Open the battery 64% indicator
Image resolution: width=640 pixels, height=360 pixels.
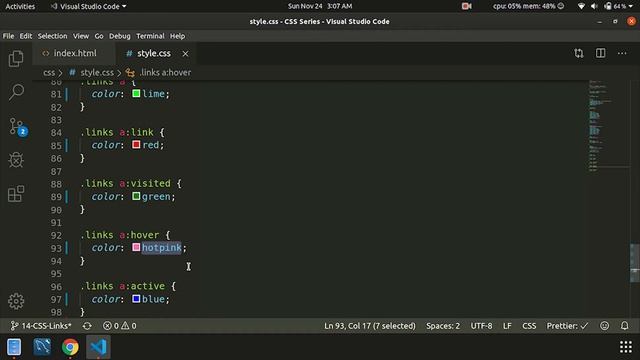click(615, 6)
